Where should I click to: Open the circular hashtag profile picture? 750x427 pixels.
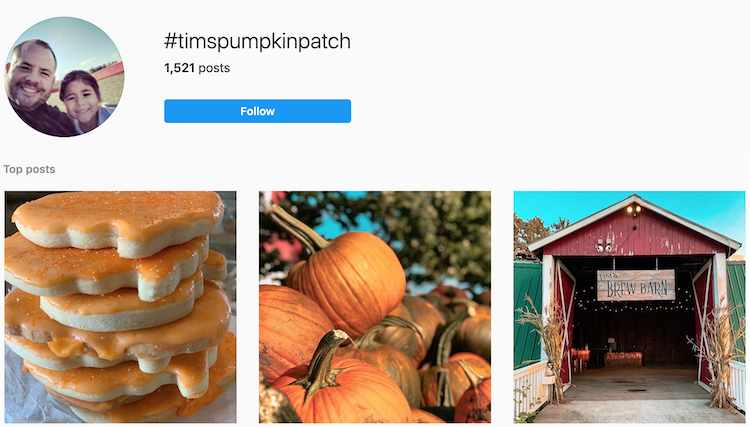(x=64, y=77)
